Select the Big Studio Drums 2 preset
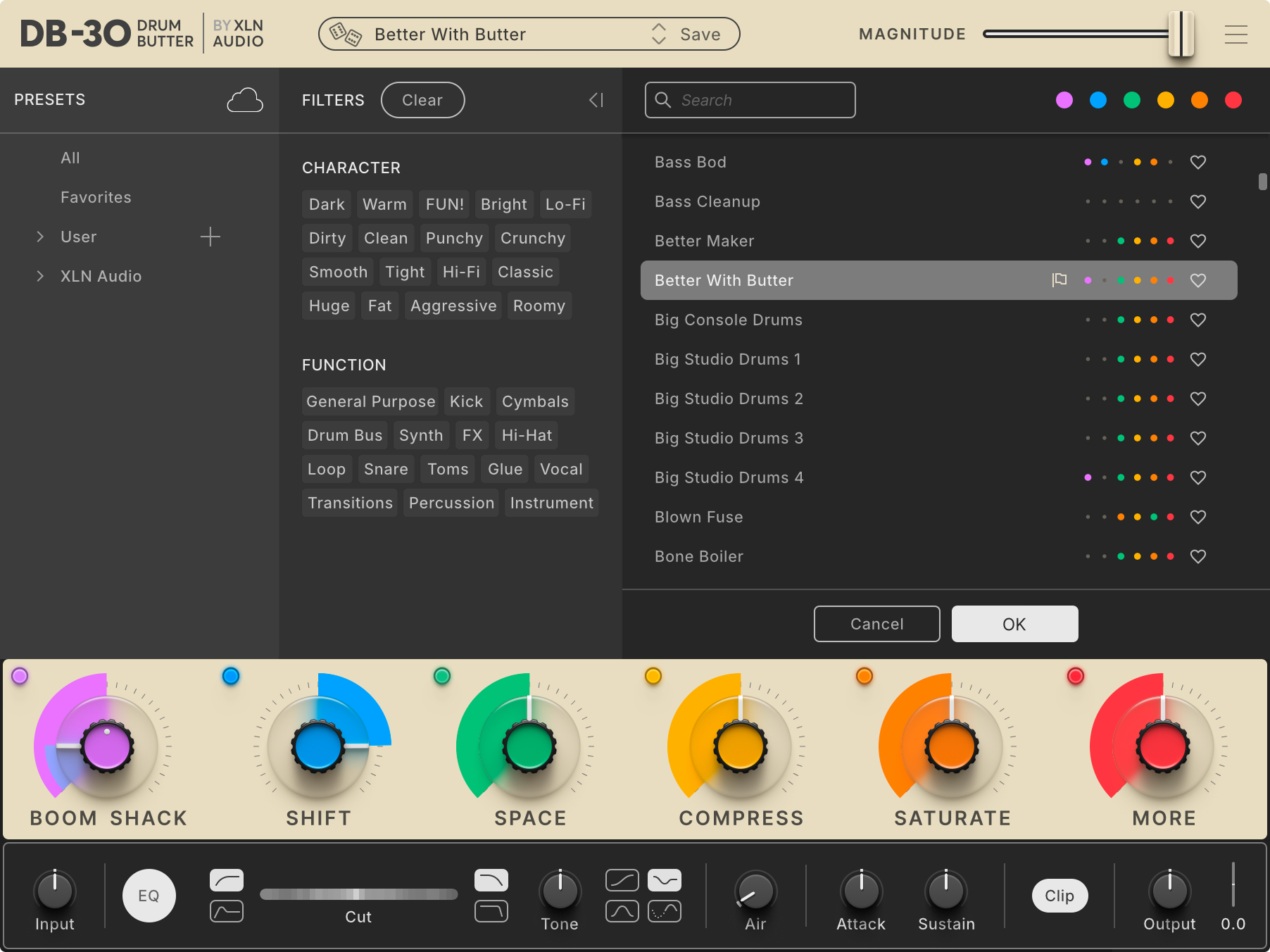The image size is (1270, 952). point(939,399)
